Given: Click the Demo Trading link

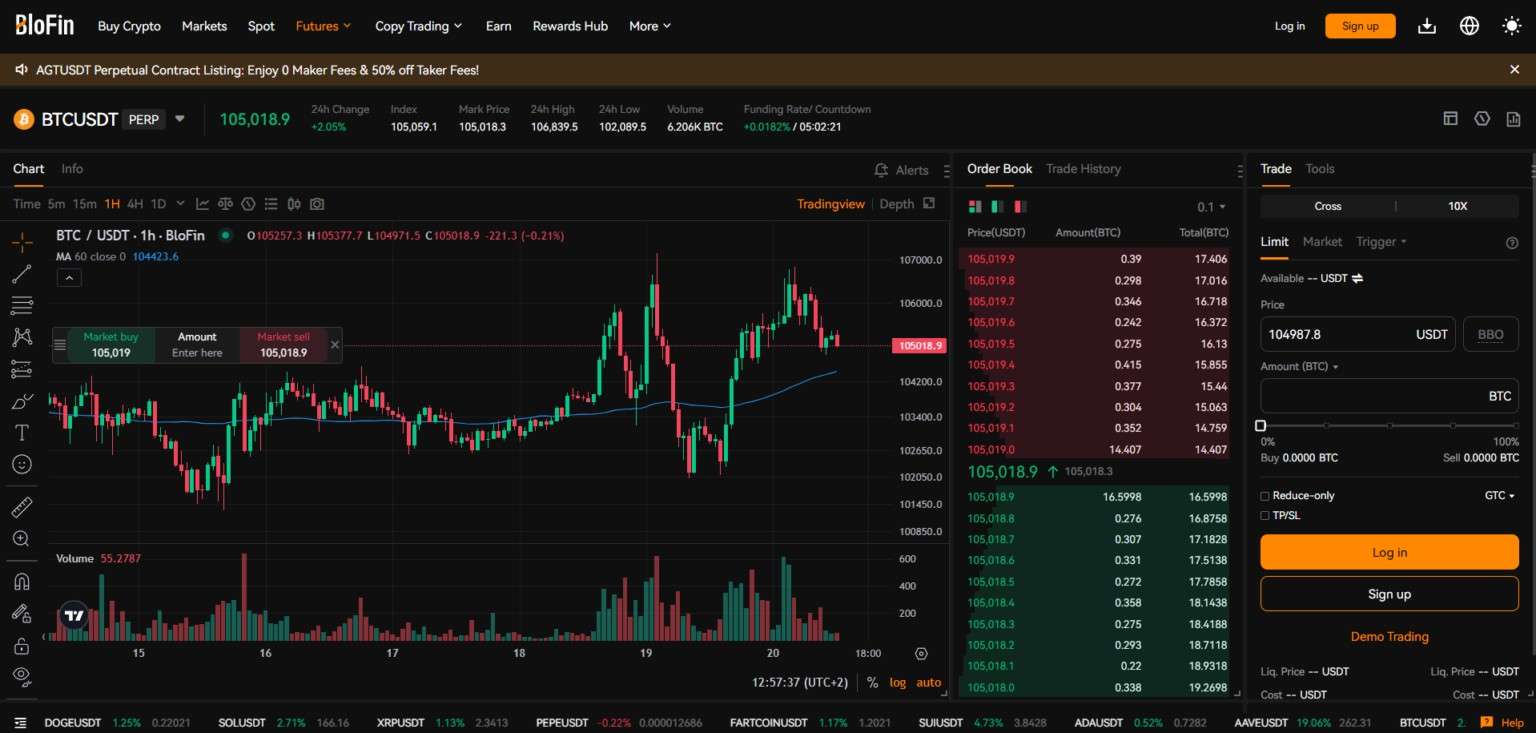Looking at the screenshot, I should pos(1389,637).
